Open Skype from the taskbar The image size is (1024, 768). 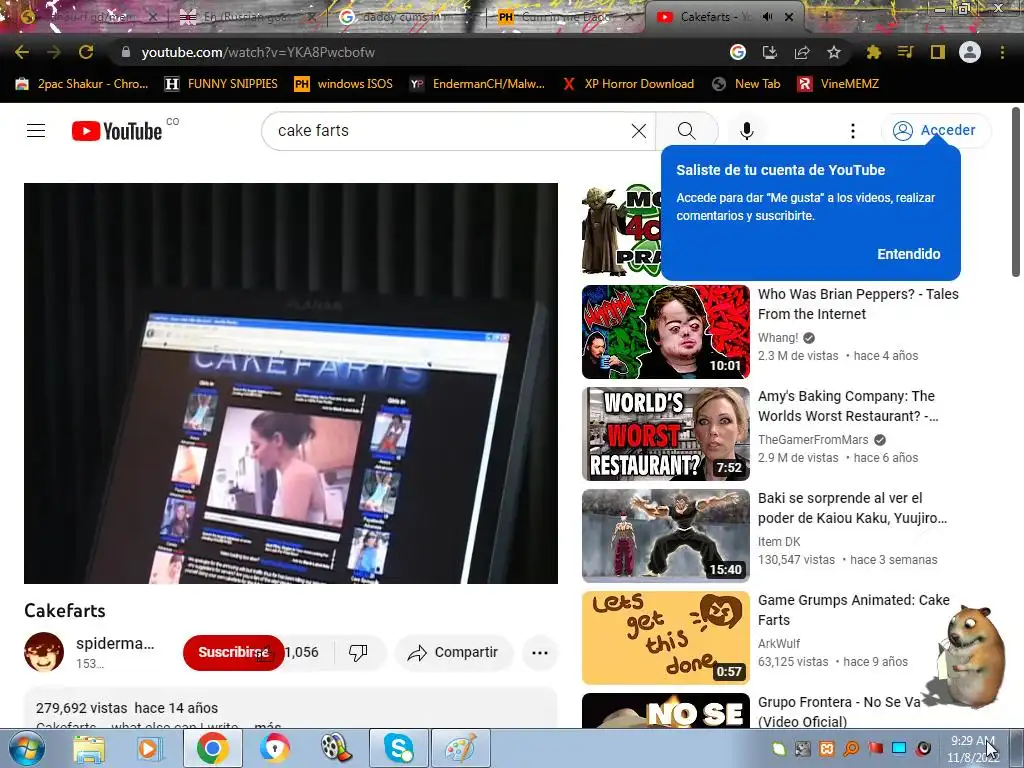398,748
